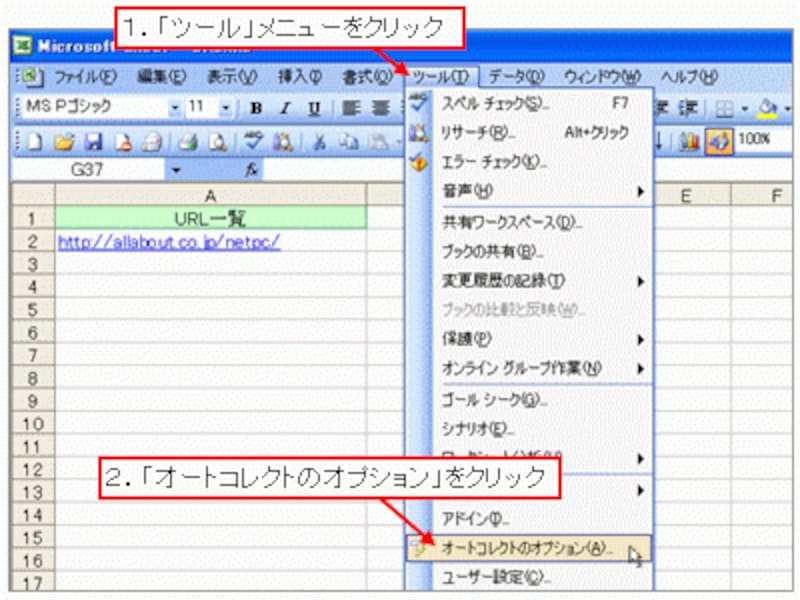Click the Open folder icon
Screen dimensions: 800x600
point(64,142)
